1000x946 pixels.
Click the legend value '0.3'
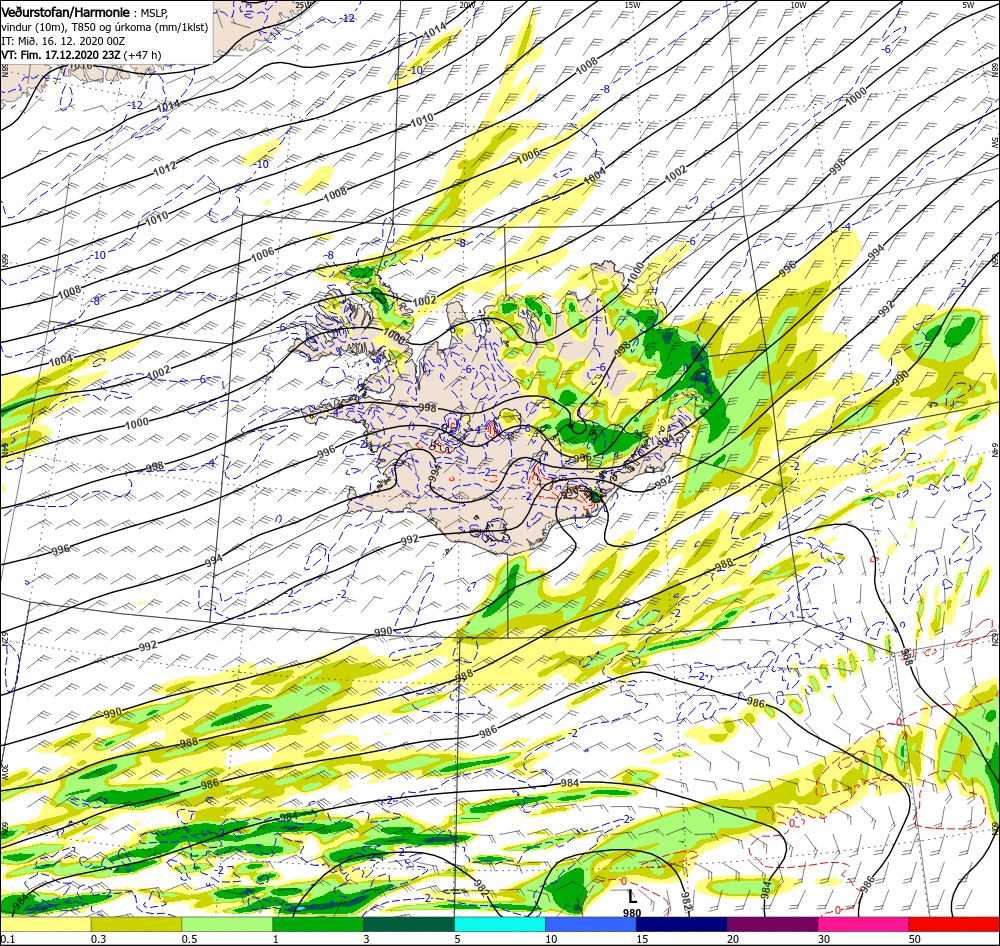point(99,938)
